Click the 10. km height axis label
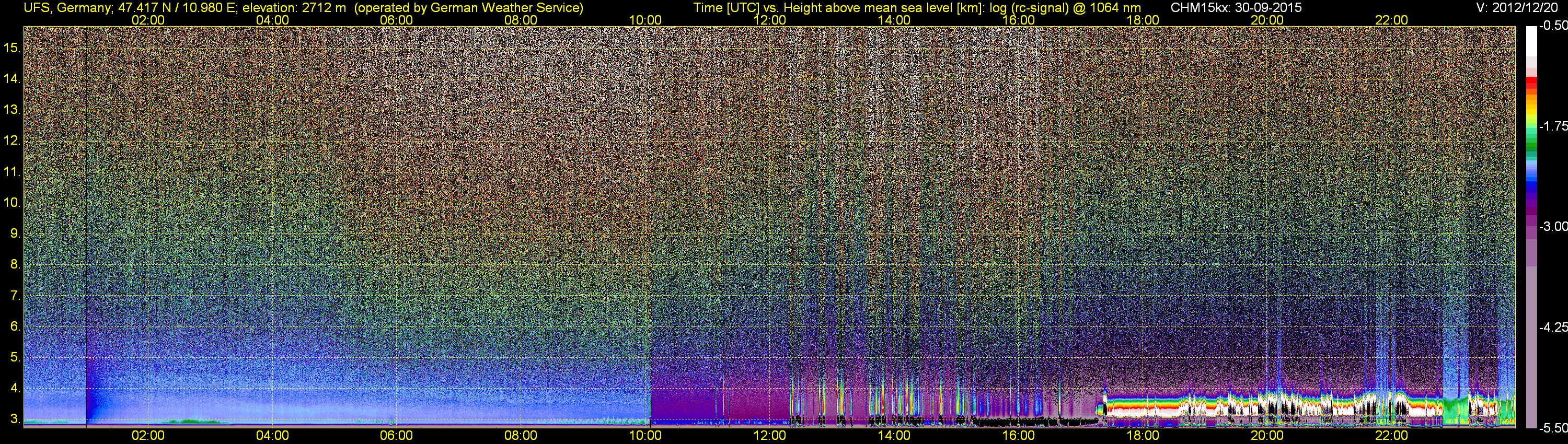Image resolution: width=1568 pixels, height=444 pixels. [12, 202]
